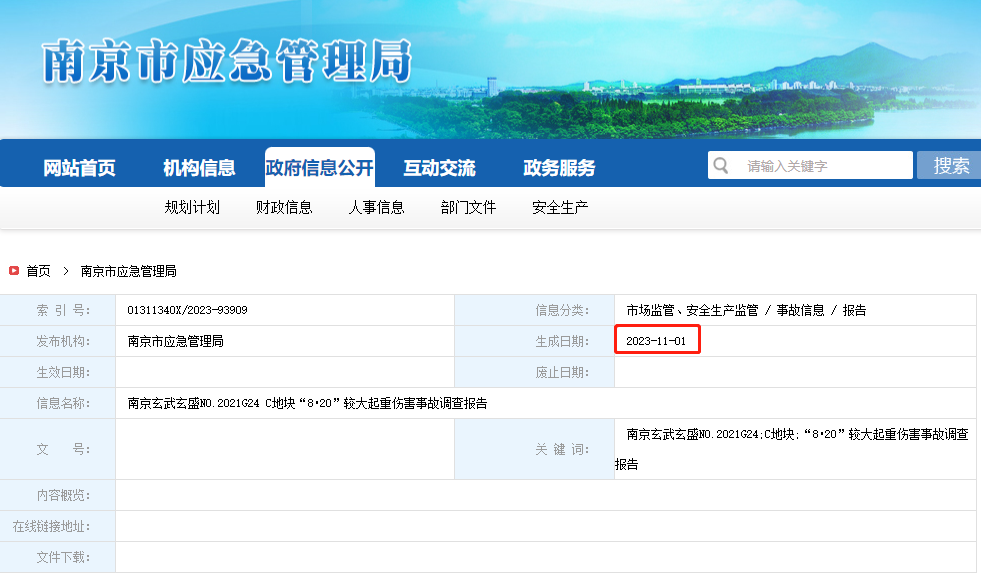981x581 pixels.
Task: Click the 发布机构 value 南京市应急管理局
Action: click(x=175, y=341)
